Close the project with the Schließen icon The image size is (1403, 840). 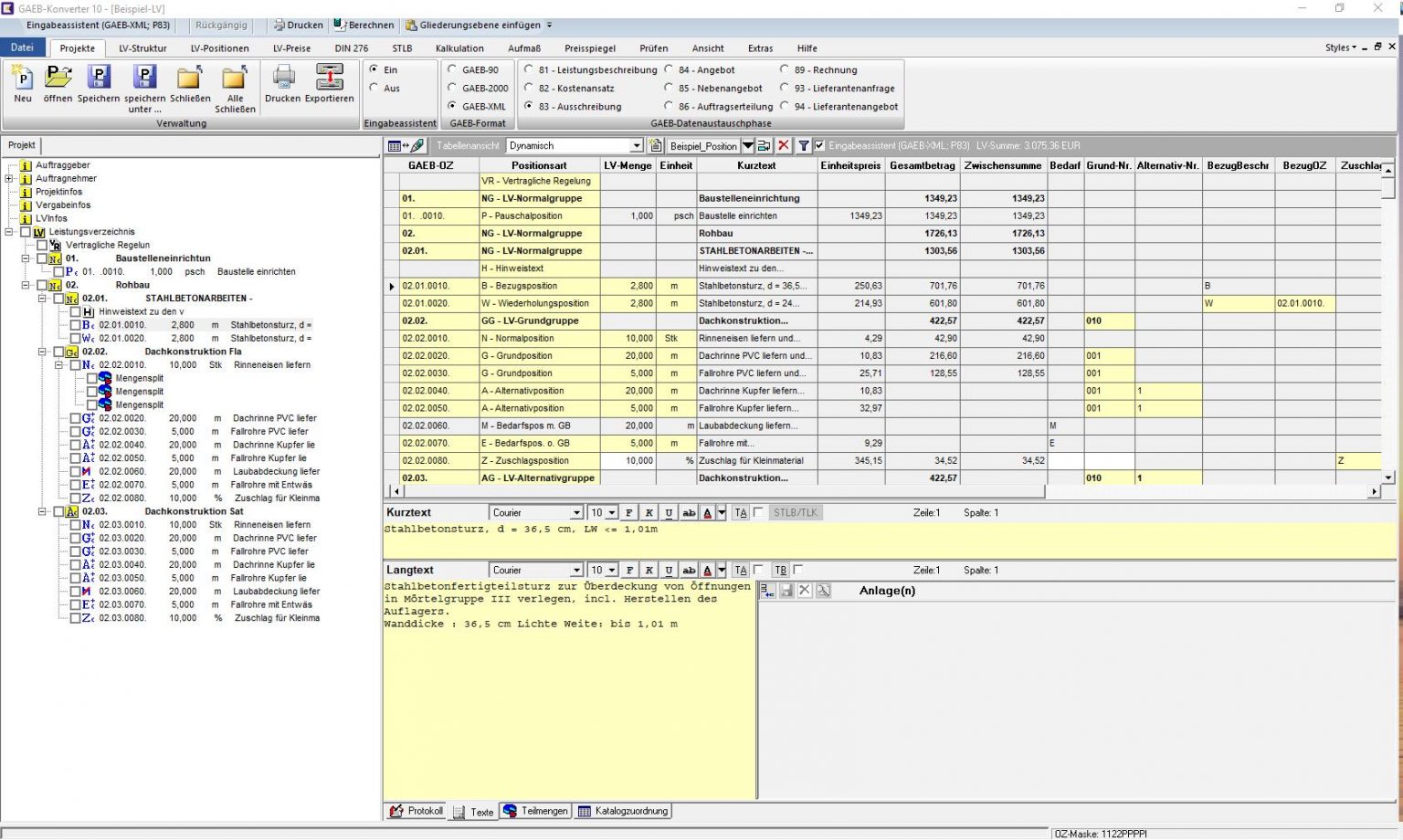190,79
